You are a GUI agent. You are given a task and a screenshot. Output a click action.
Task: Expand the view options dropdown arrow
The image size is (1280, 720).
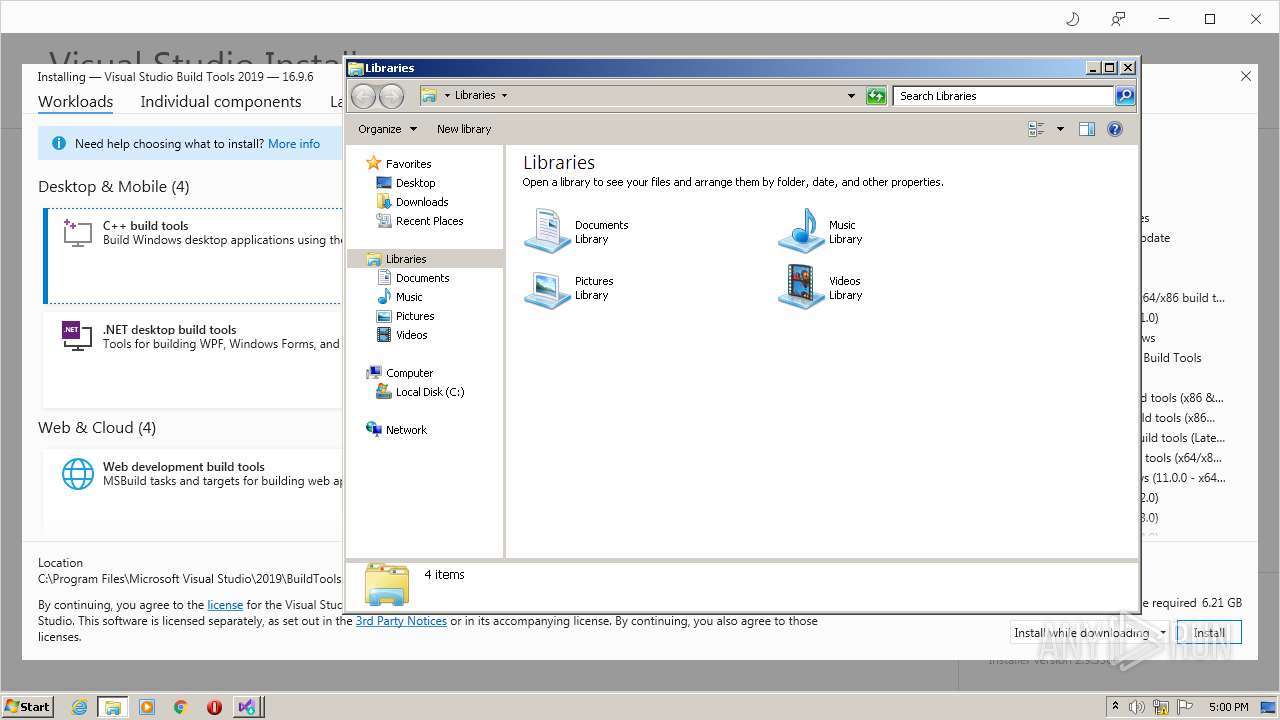(x=1060, y=129)
